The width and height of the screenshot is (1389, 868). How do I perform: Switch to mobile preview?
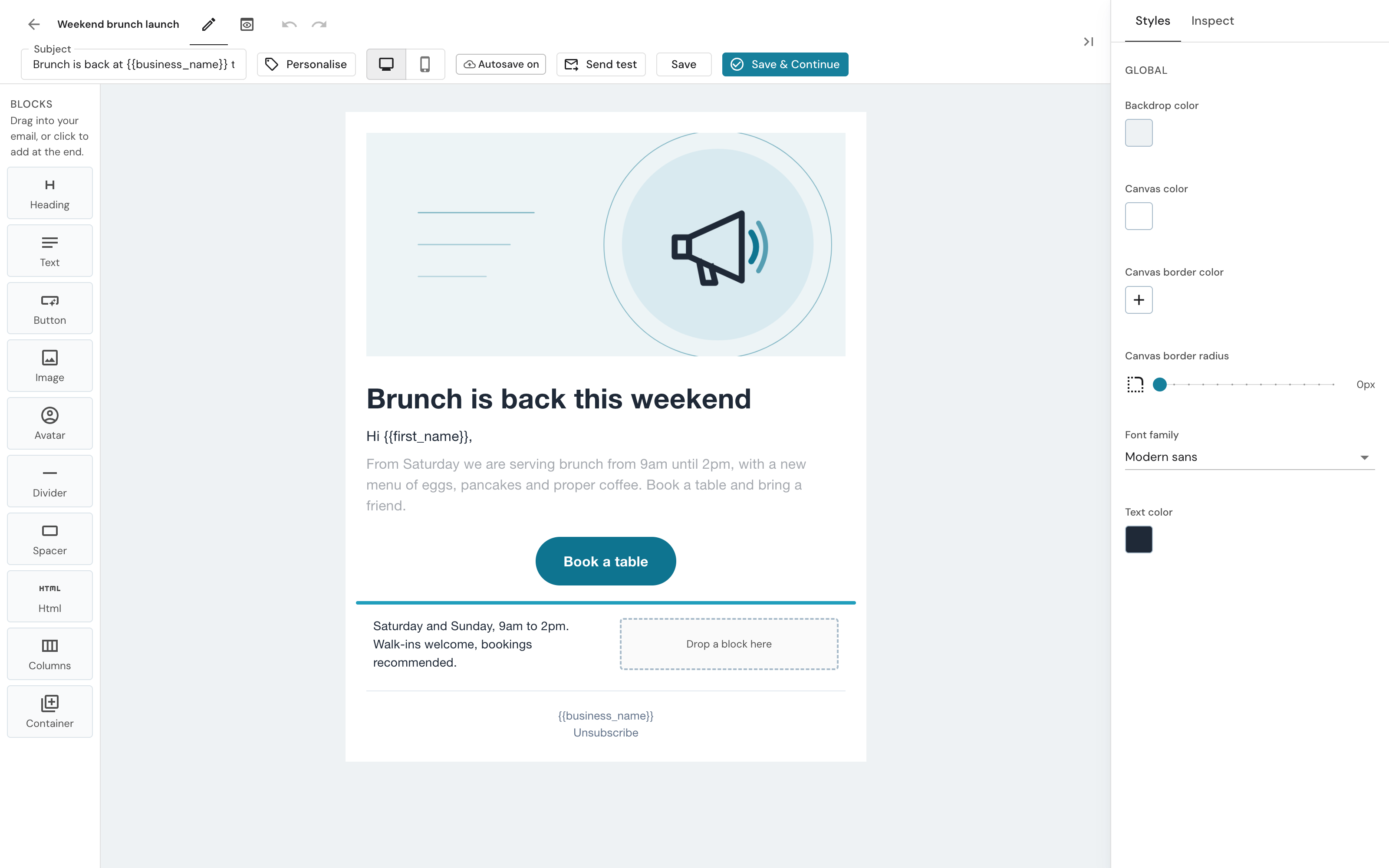point(425,64)
